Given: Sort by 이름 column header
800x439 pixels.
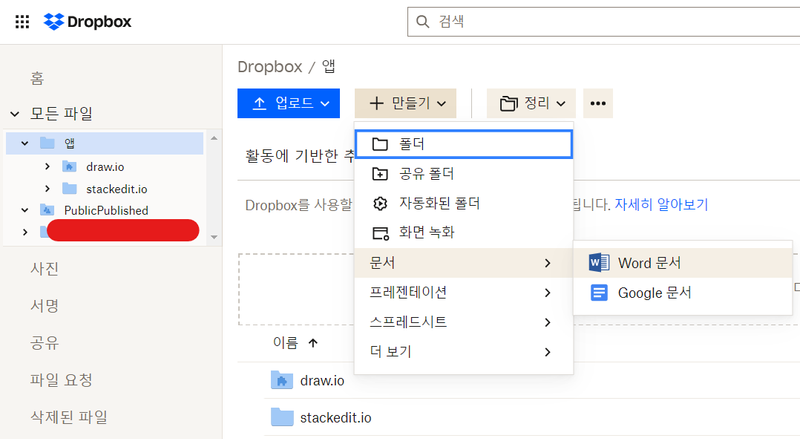Looking at the screenshot, I should [285, 343].
